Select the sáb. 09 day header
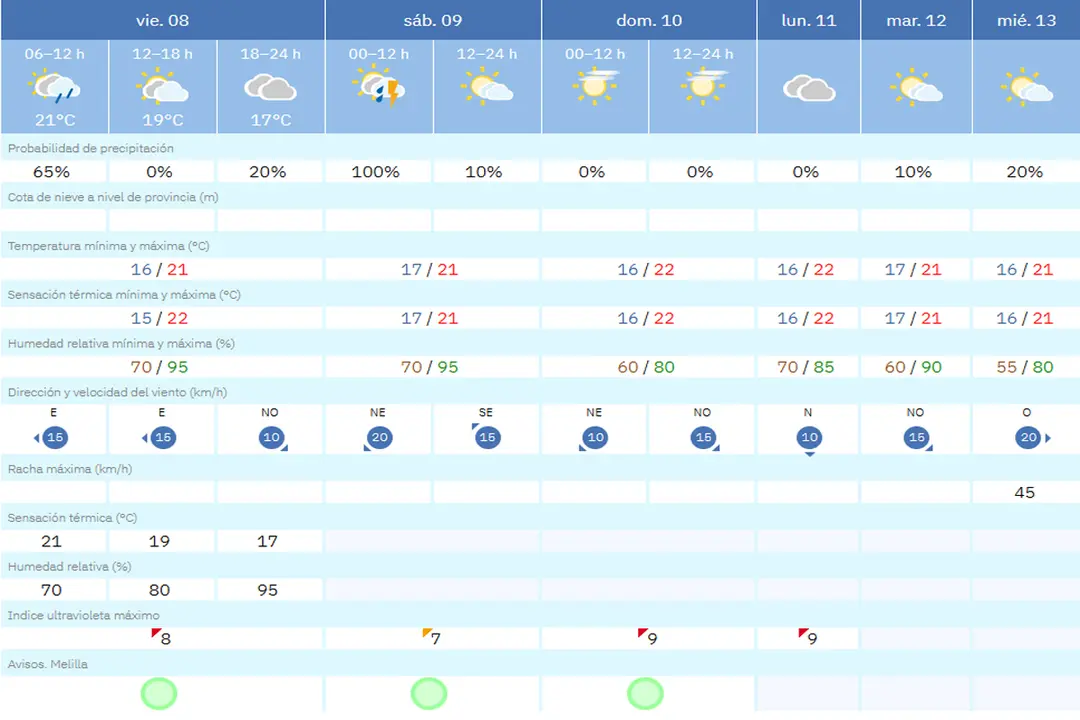 (433, 20)
